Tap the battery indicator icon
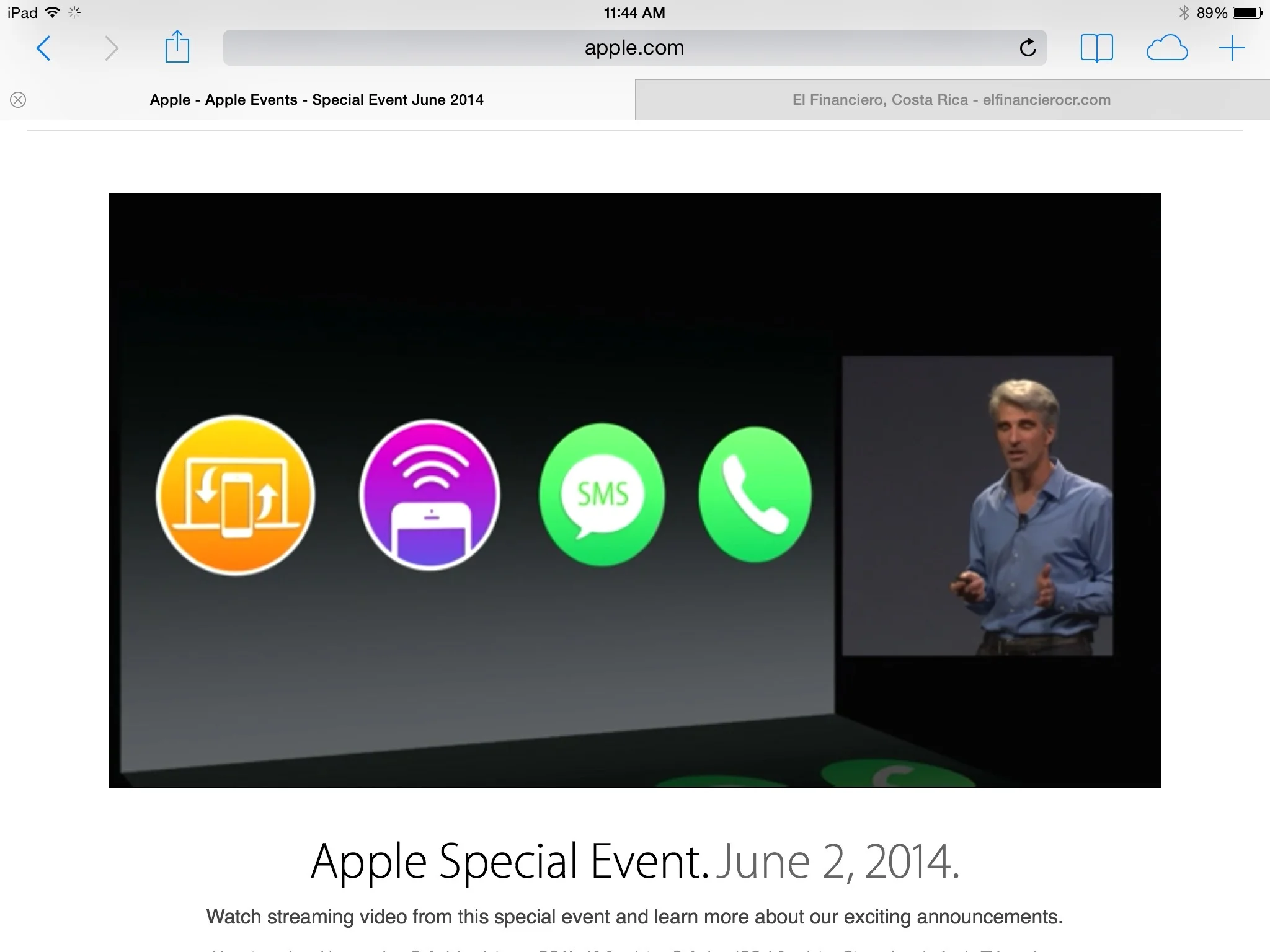 tap(1248, 12)
